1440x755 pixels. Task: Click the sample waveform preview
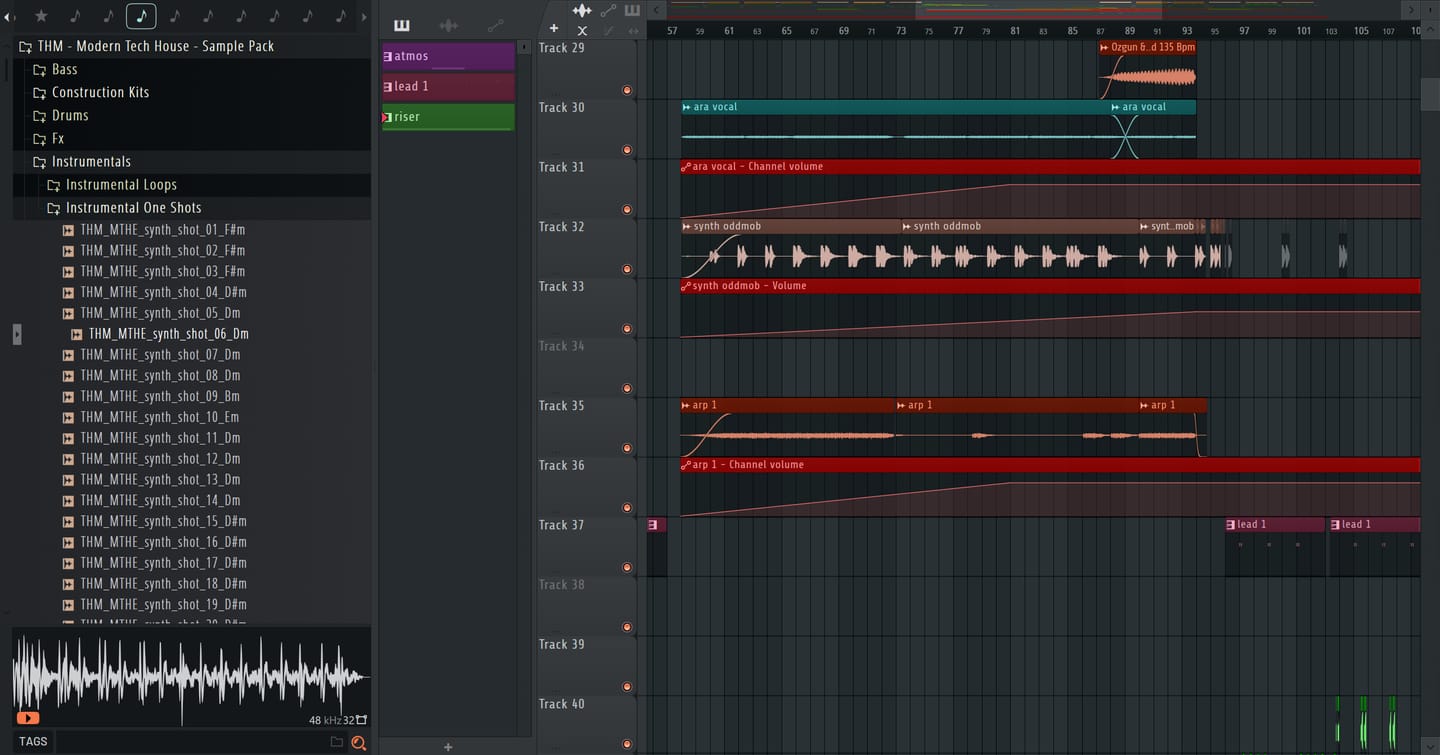coord(191,676)
